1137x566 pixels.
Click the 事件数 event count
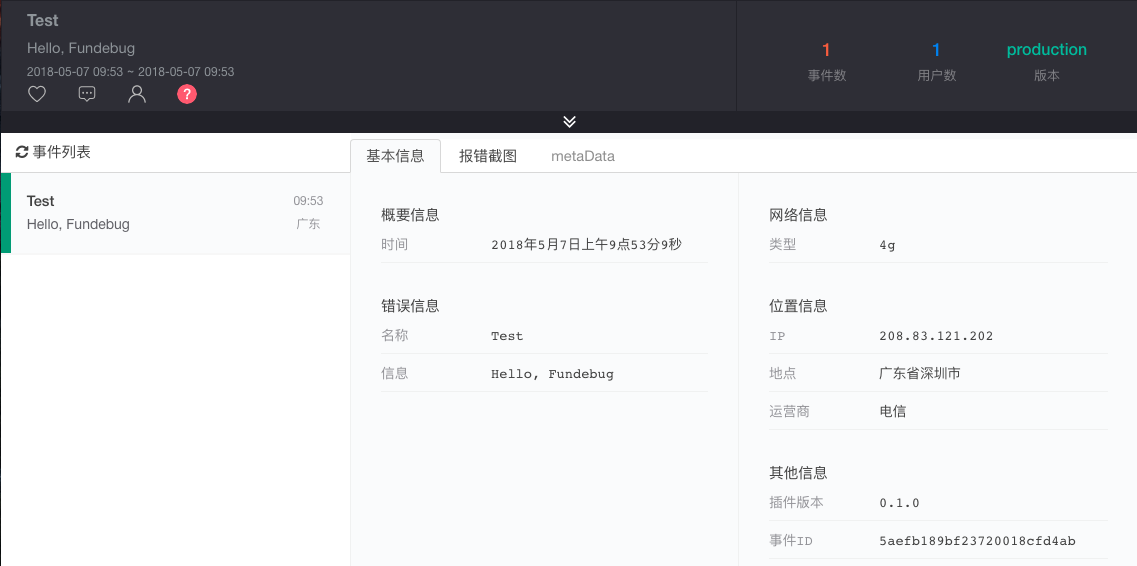826,50
